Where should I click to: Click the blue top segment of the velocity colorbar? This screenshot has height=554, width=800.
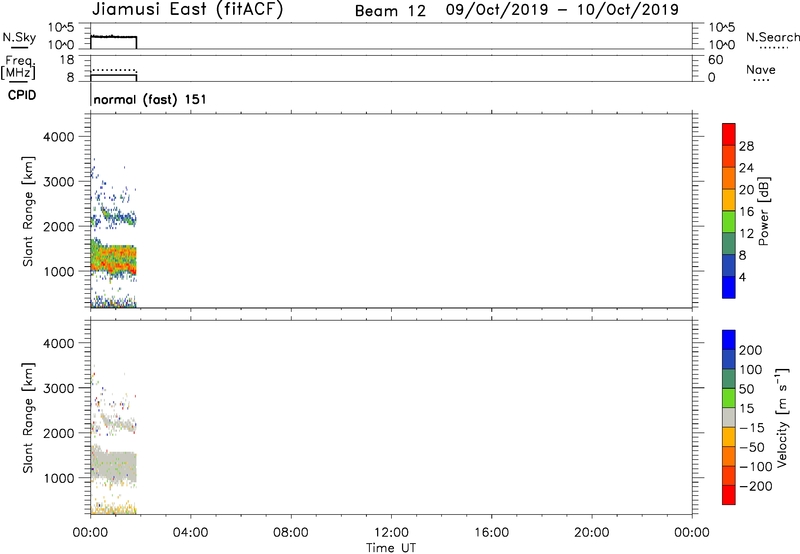pos(729,340)
